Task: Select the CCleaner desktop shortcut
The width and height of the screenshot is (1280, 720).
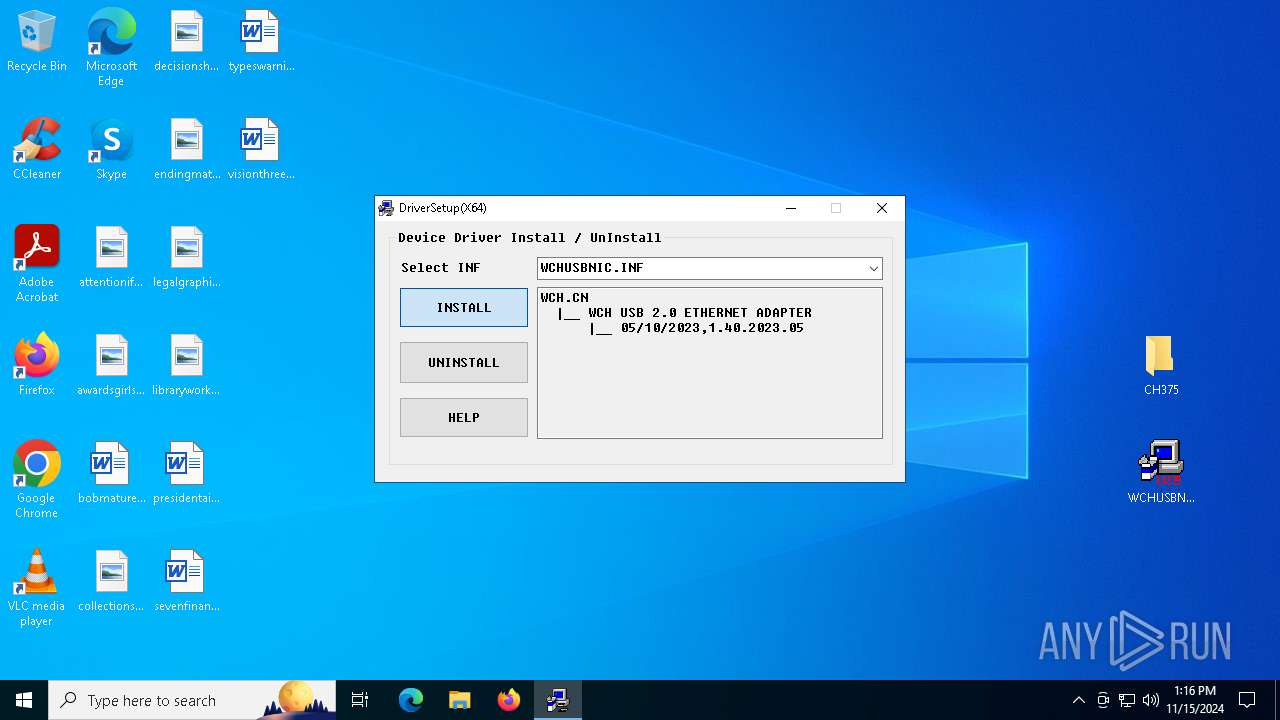Action: (x=37, y=150)
